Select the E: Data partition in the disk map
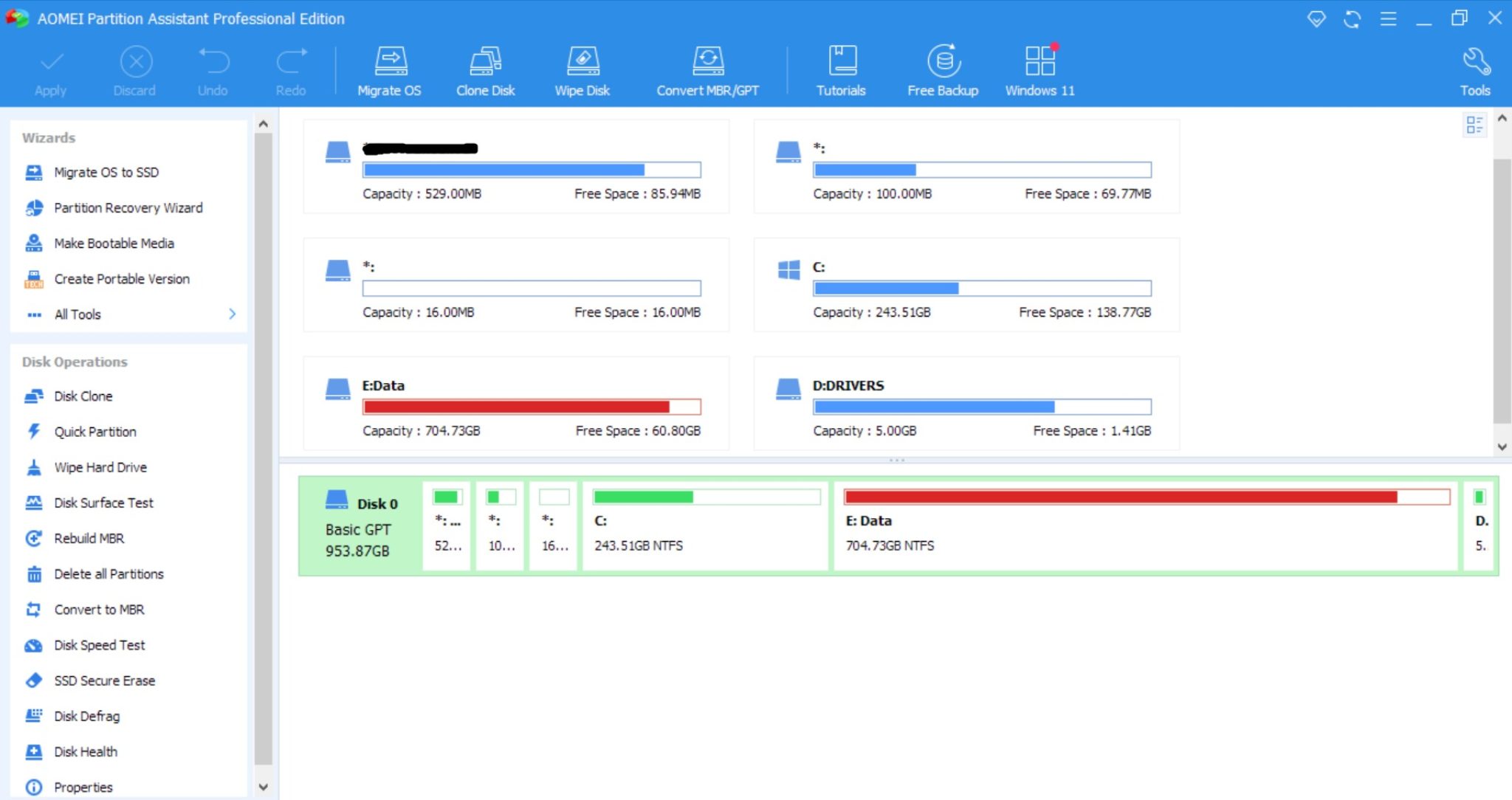The height and width of the screenshot is (800, 1512). coord(1144,524)
